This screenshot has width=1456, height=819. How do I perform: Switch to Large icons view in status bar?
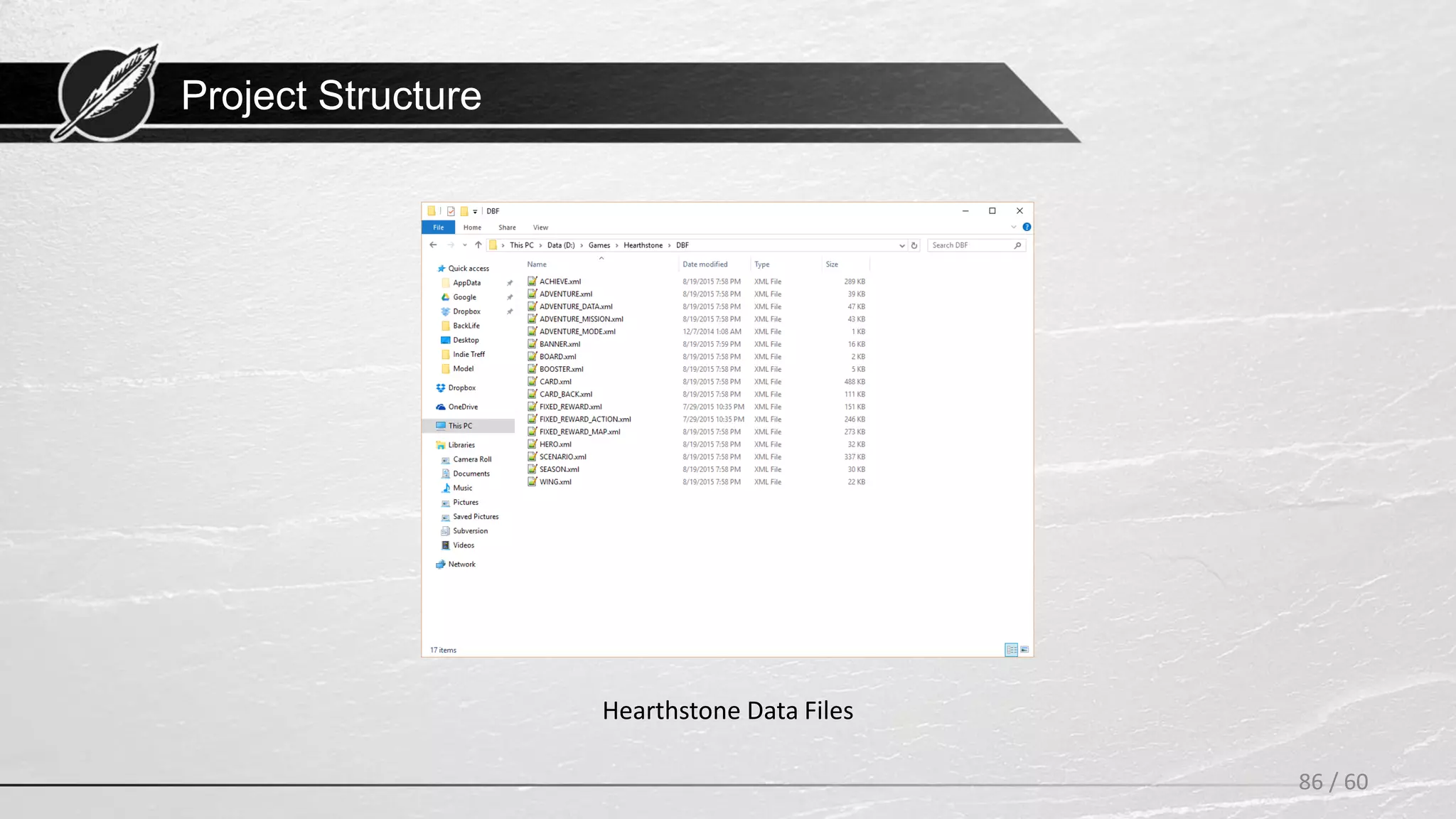[x=1024, y=650]
